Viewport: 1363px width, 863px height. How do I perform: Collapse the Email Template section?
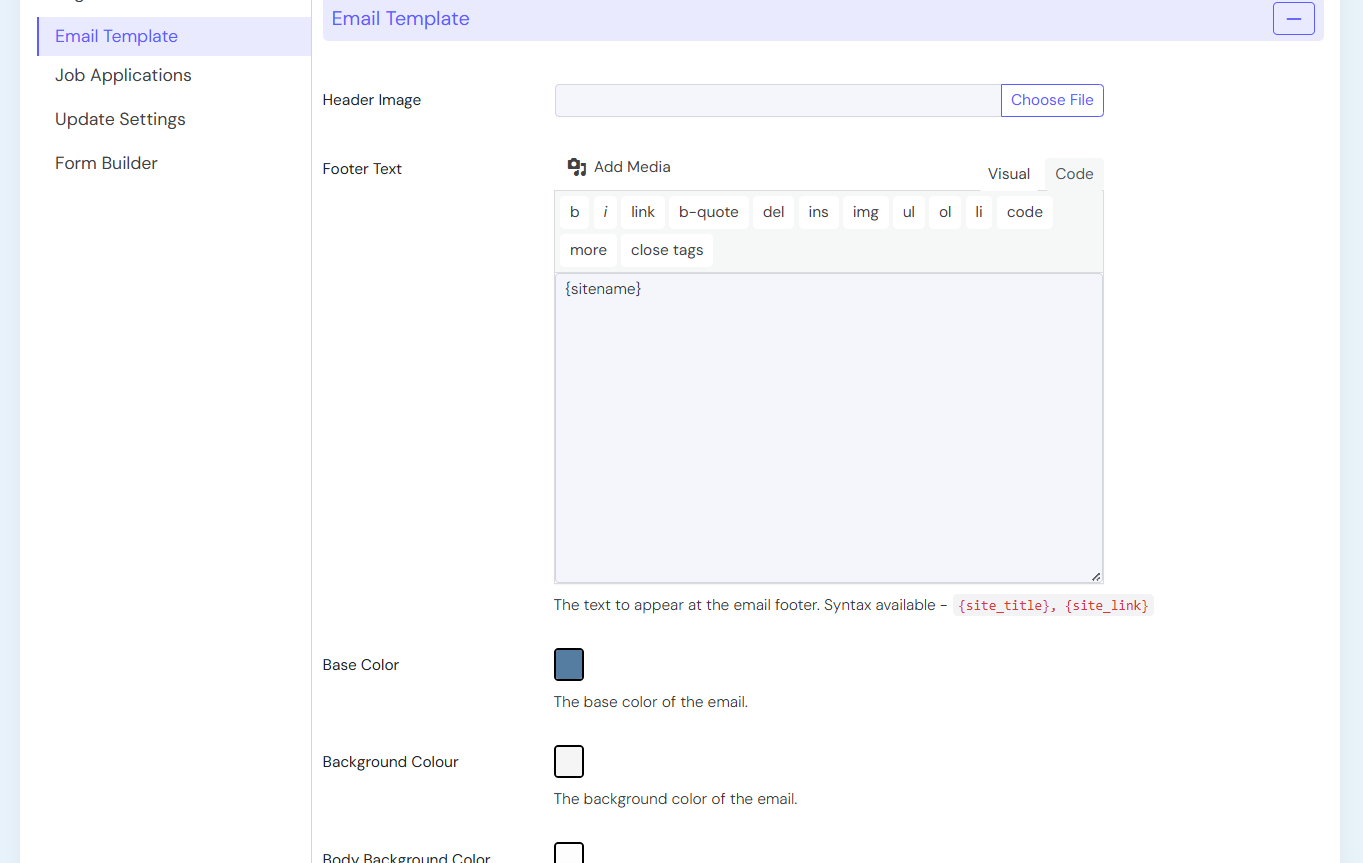pyautogui.click(x=1293, y=19)
